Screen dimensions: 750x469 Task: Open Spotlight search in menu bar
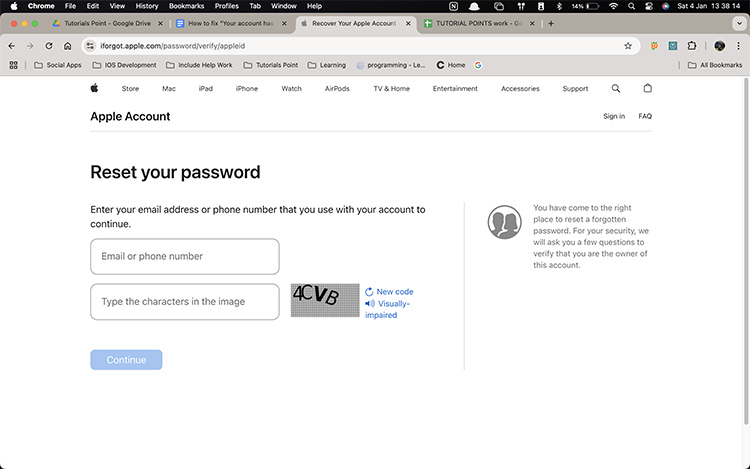point(631,6)
